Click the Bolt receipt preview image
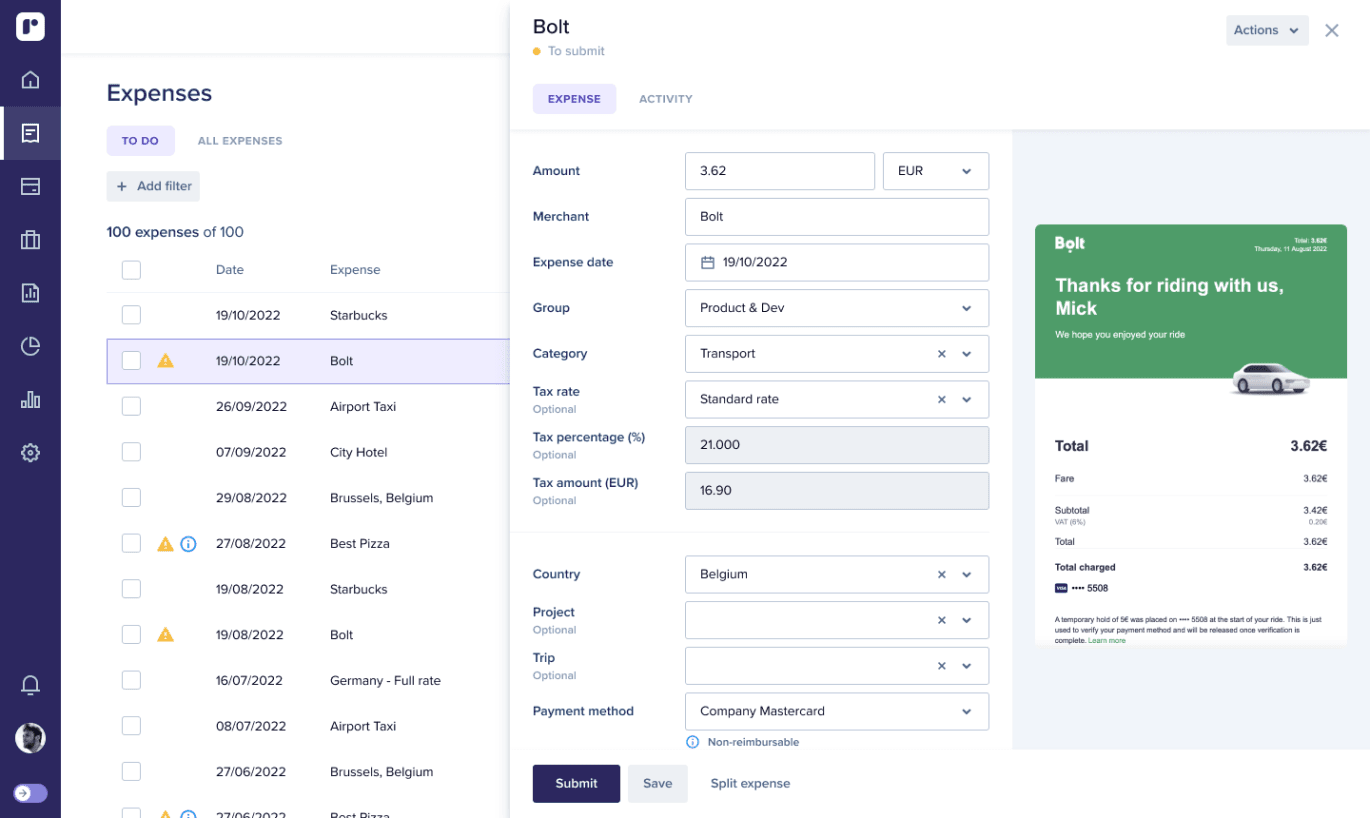This screenshot has height=818, width=1370. 1190,434
